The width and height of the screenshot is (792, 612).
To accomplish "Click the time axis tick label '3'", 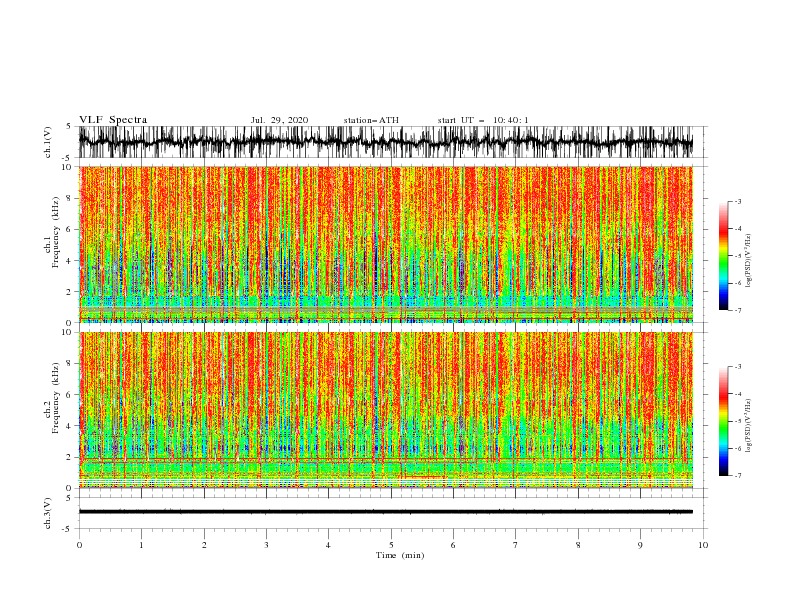I will click(266, 545).
